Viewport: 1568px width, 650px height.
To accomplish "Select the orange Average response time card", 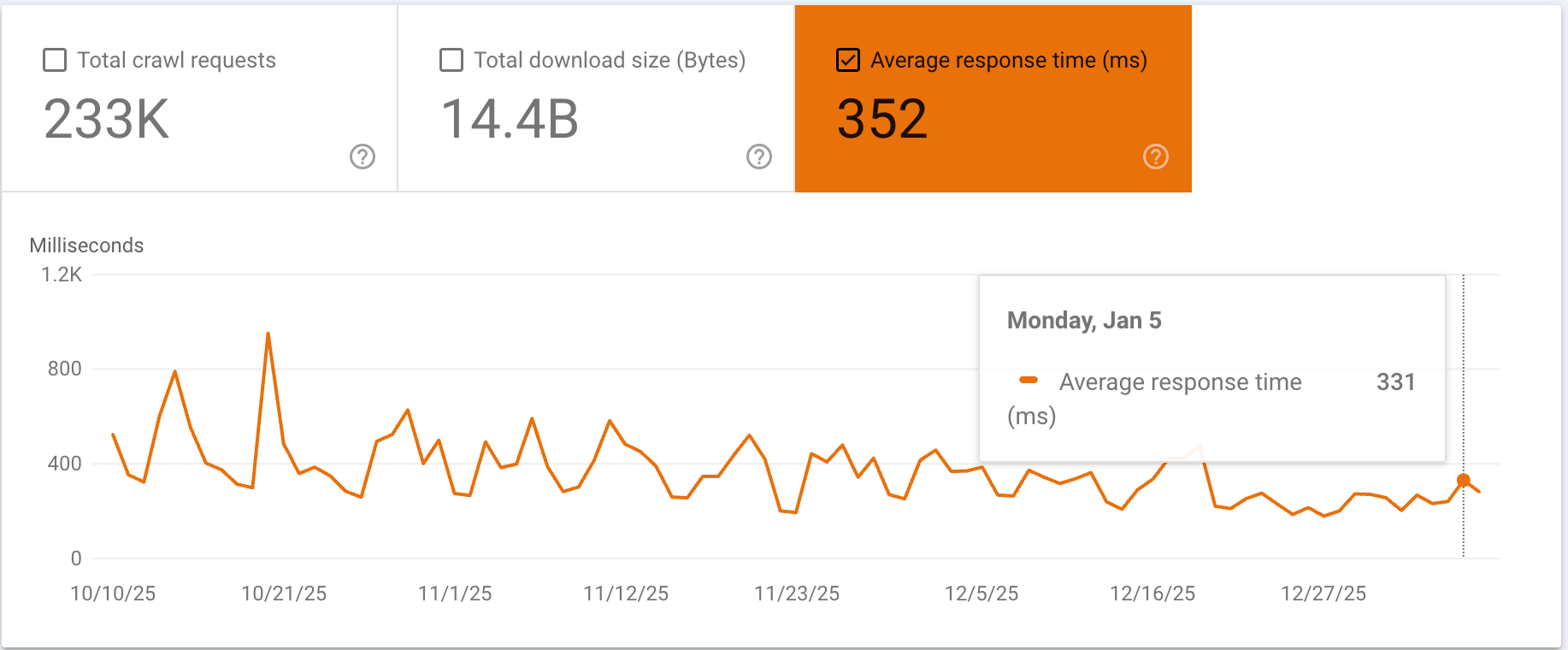I will pos(993,98).
